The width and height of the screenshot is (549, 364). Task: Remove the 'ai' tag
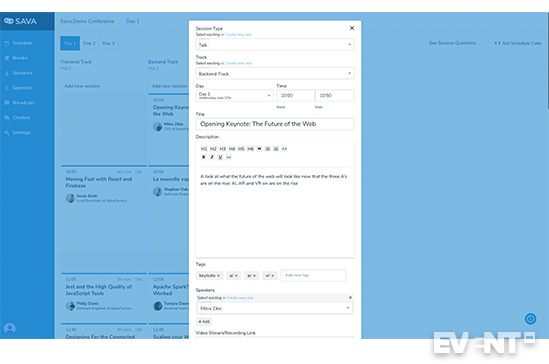tap(236, 276)
